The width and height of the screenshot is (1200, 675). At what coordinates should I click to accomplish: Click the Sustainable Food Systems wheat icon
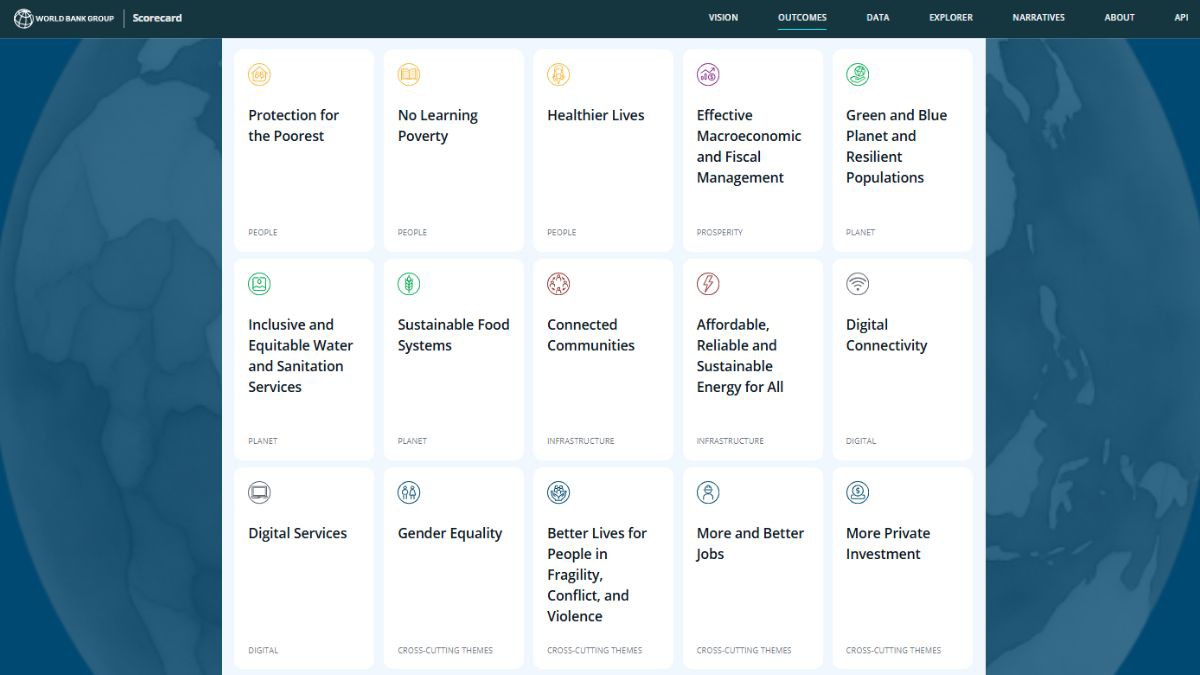coord(409,284)
